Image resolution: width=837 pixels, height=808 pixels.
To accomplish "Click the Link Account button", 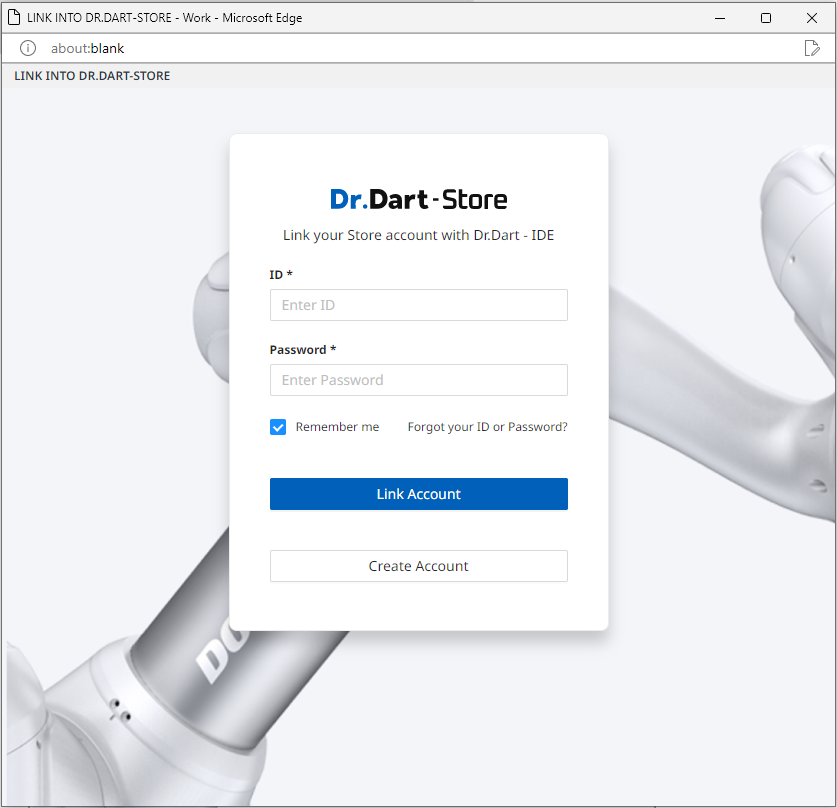I will click(x=418, y=494).
